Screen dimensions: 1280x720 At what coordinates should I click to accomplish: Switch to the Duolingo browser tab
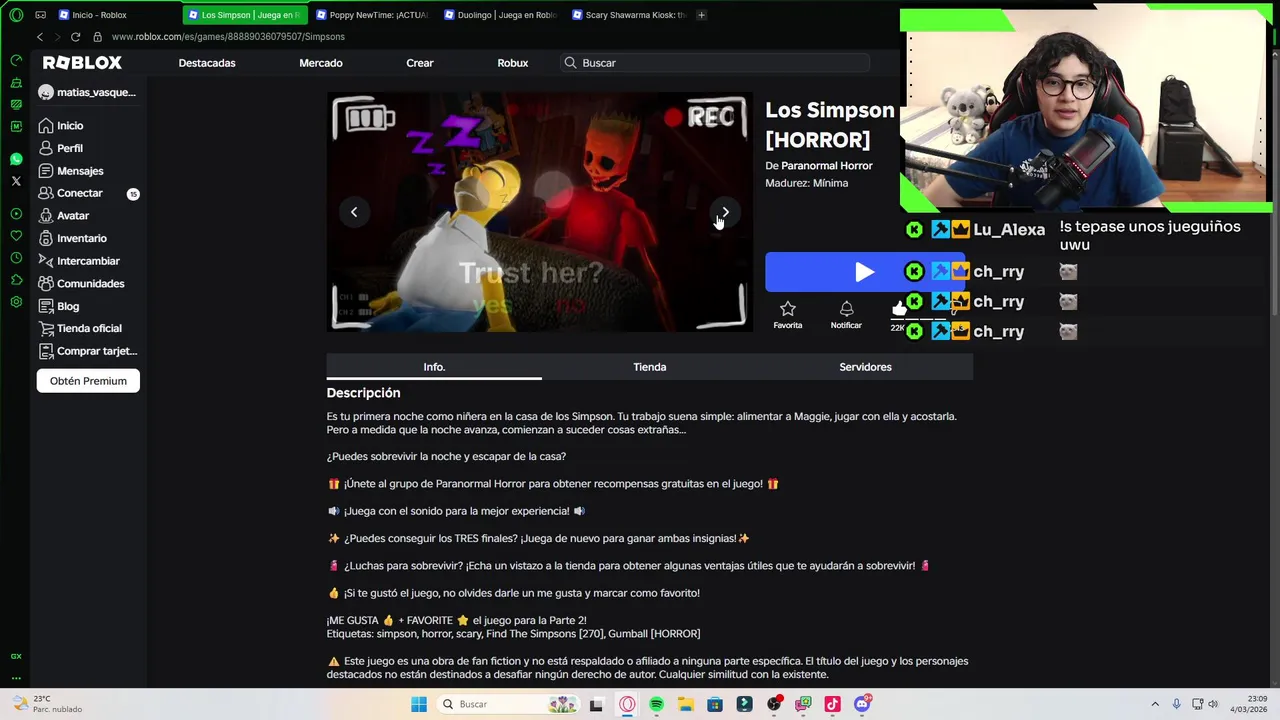pos(500,15)
